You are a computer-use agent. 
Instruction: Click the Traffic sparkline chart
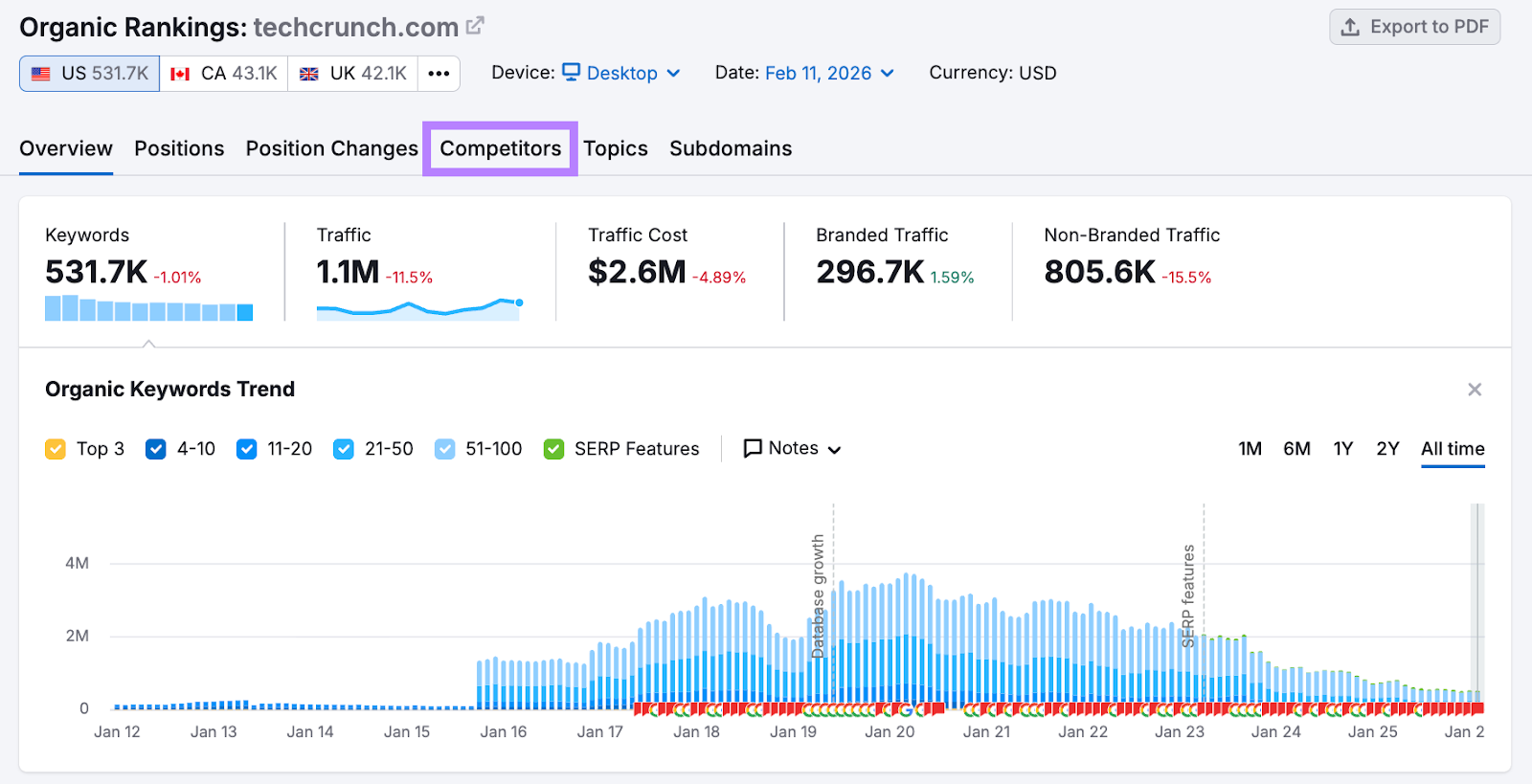pyautogui.click(x=418, y=309)
